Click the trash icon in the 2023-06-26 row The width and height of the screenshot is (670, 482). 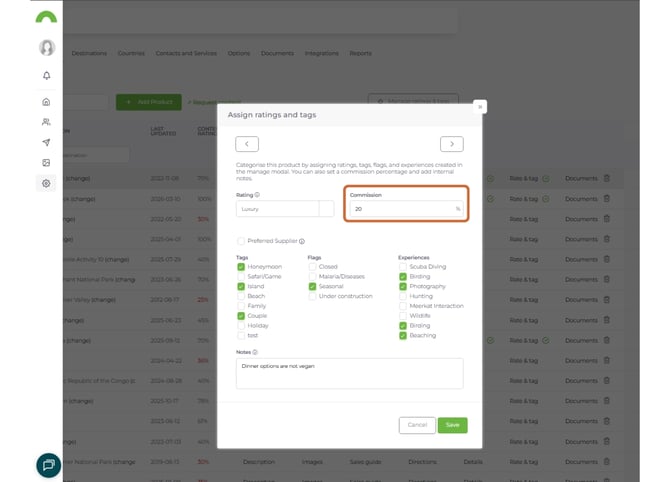[607, 279]
